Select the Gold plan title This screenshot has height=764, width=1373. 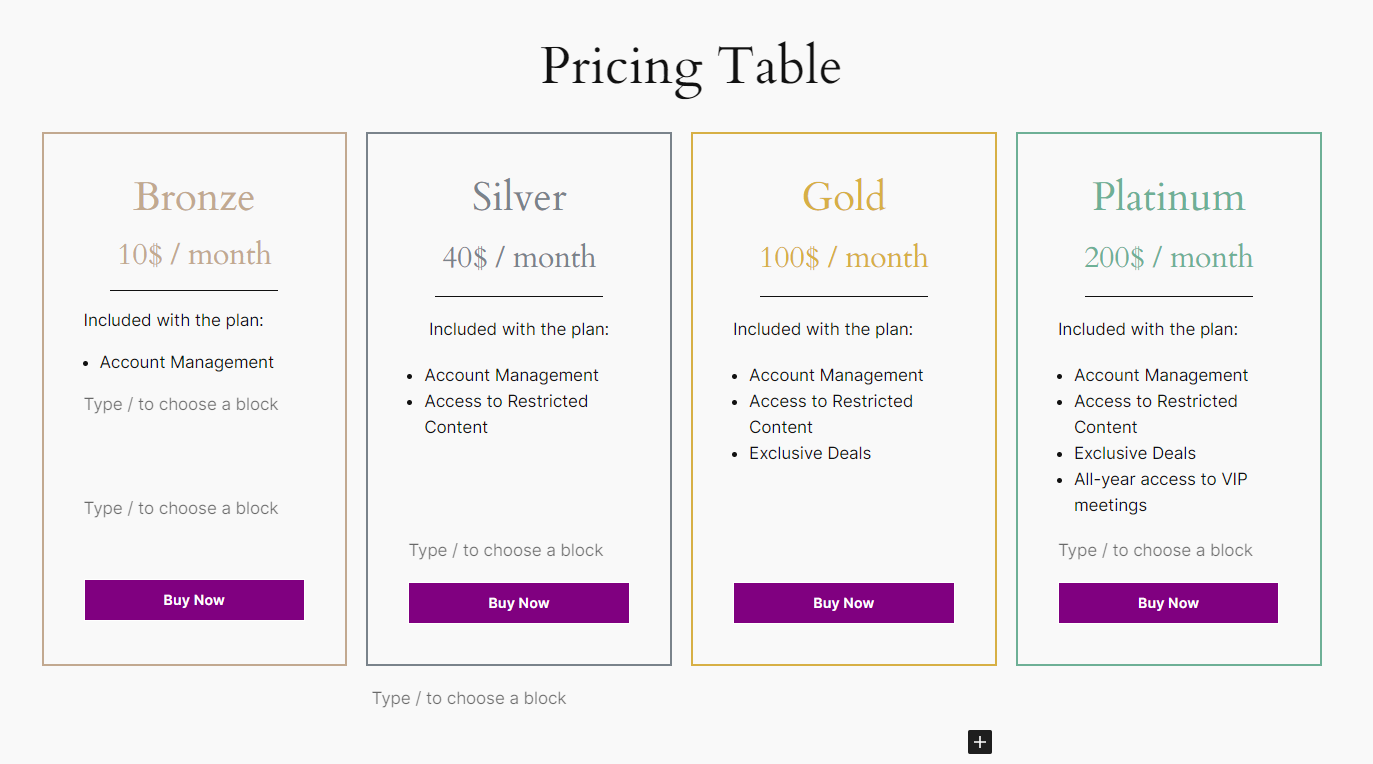844,196
